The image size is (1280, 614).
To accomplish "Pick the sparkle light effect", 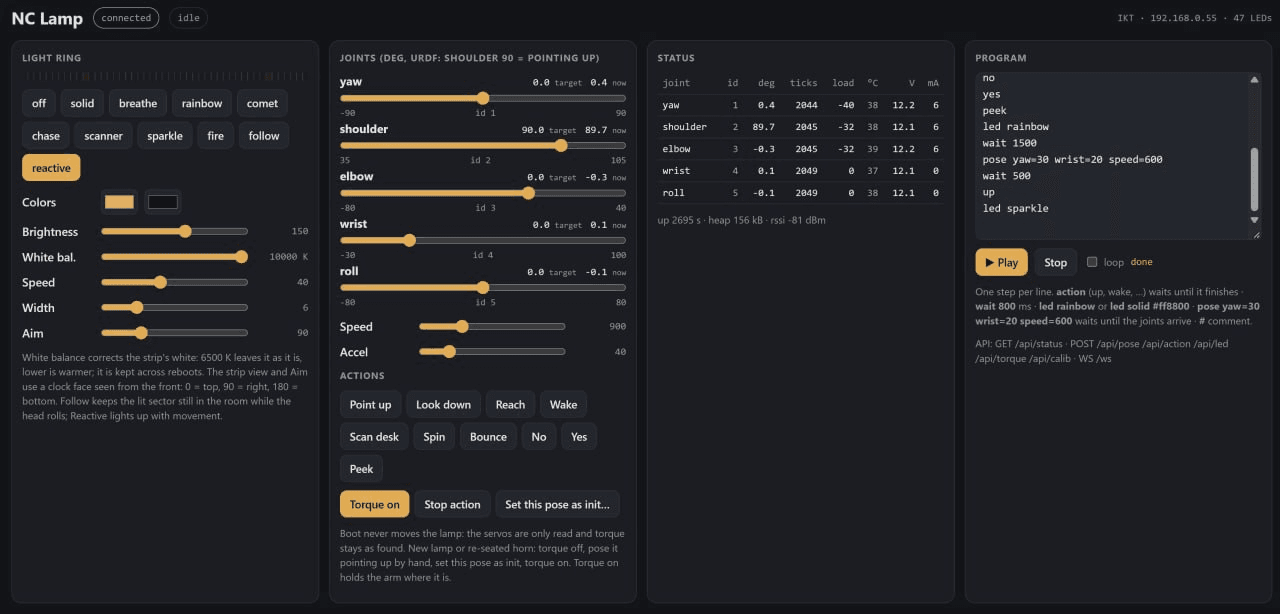I will coord(165,135).
